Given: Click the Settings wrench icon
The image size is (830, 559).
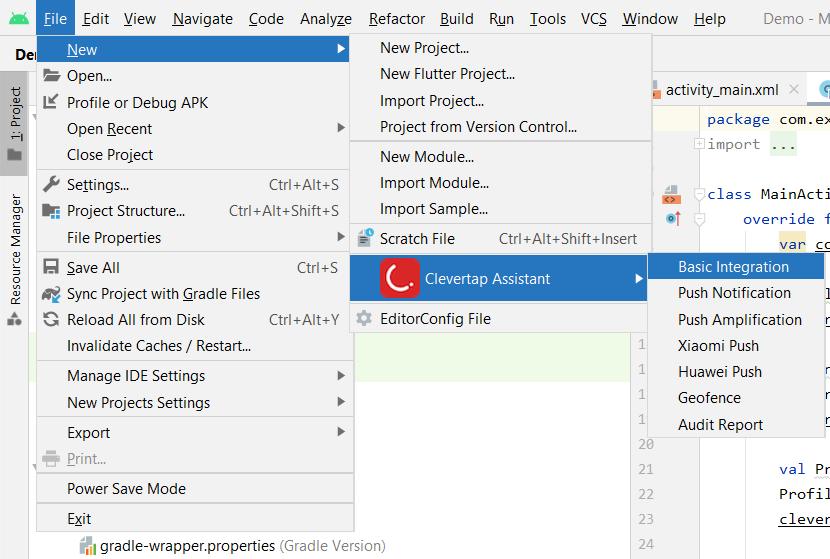Looking at the screenshot, I should pos(51,184).
